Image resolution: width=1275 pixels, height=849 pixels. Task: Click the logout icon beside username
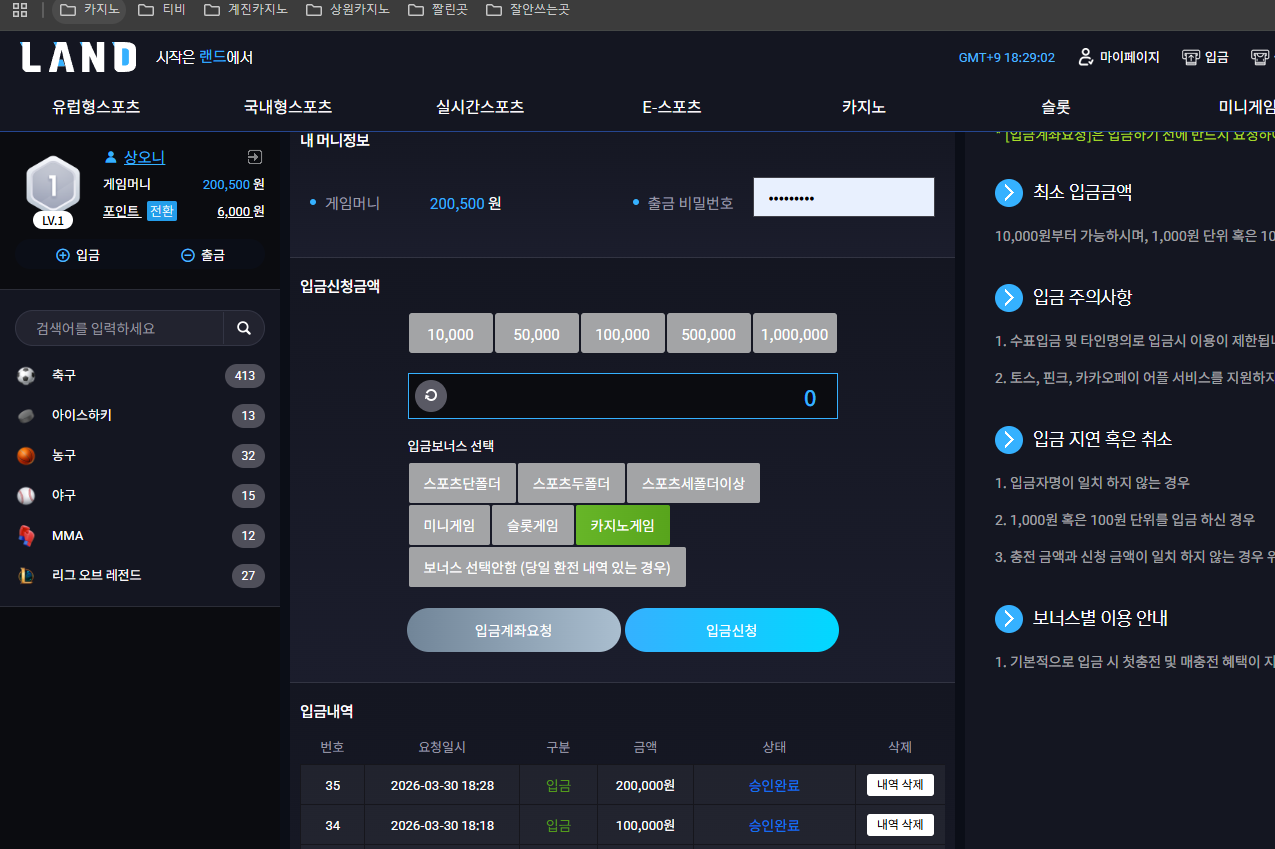254,157
